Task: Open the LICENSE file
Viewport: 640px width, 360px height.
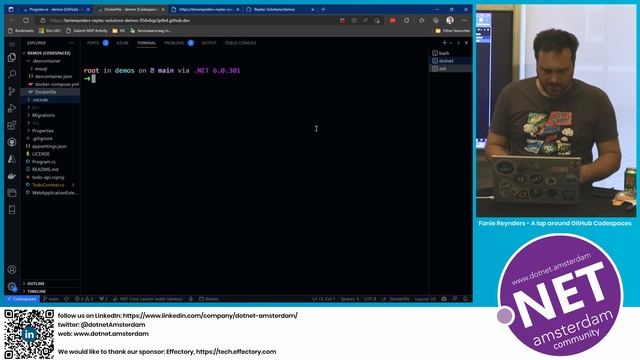Action: point(40,154)
